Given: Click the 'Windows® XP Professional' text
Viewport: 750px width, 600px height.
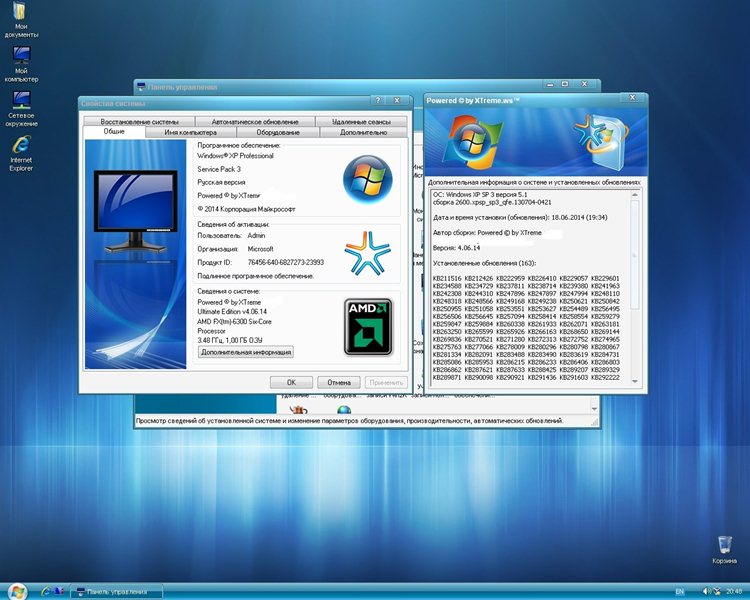Looking at the screenshot, I should (235, 156).
